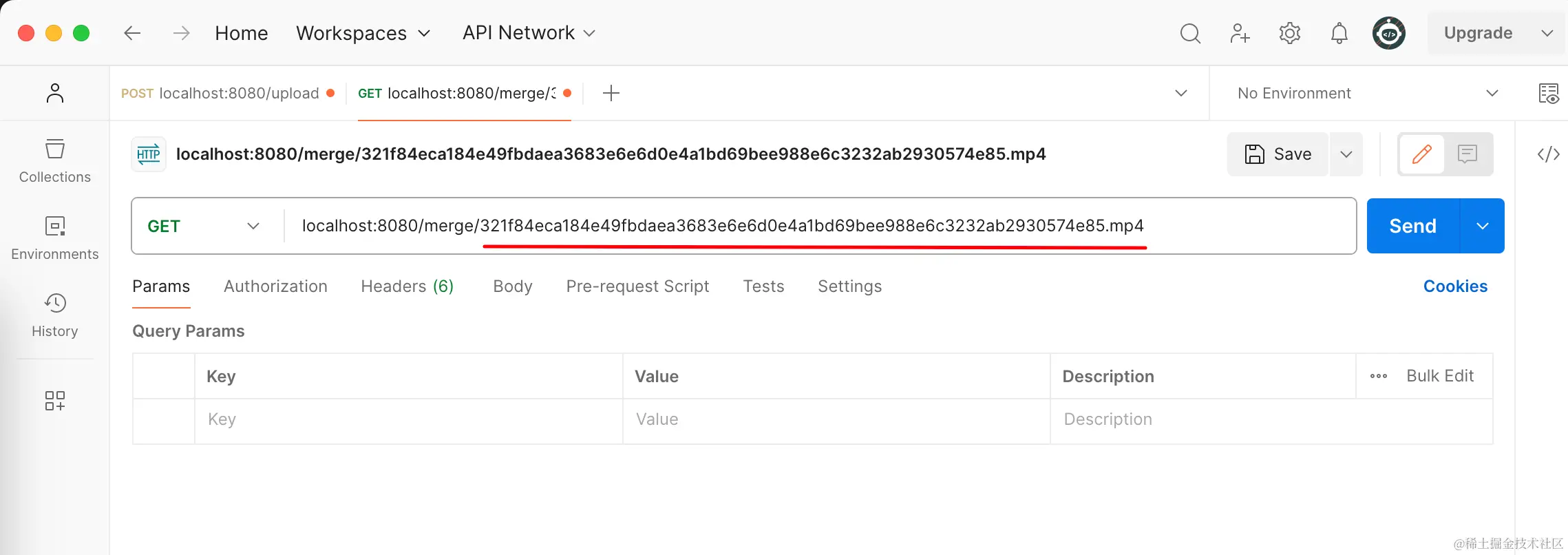Screen dimensions: 1568x555
Task: Expand the GET method dropdown
Action: [x=204, y=226]
